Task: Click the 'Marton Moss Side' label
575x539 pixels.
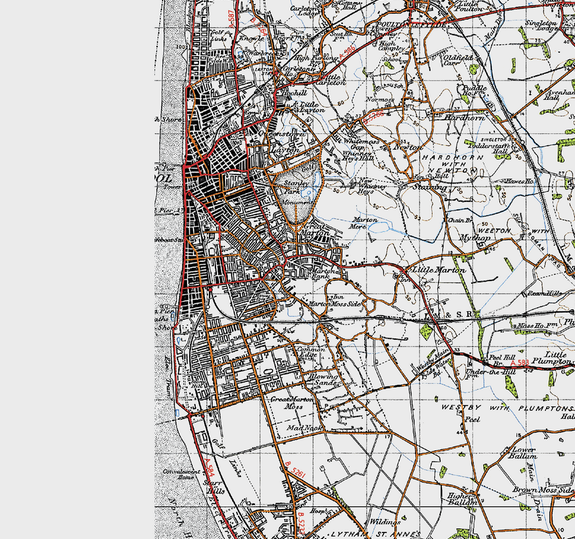Action: click(x=336, y=304)
